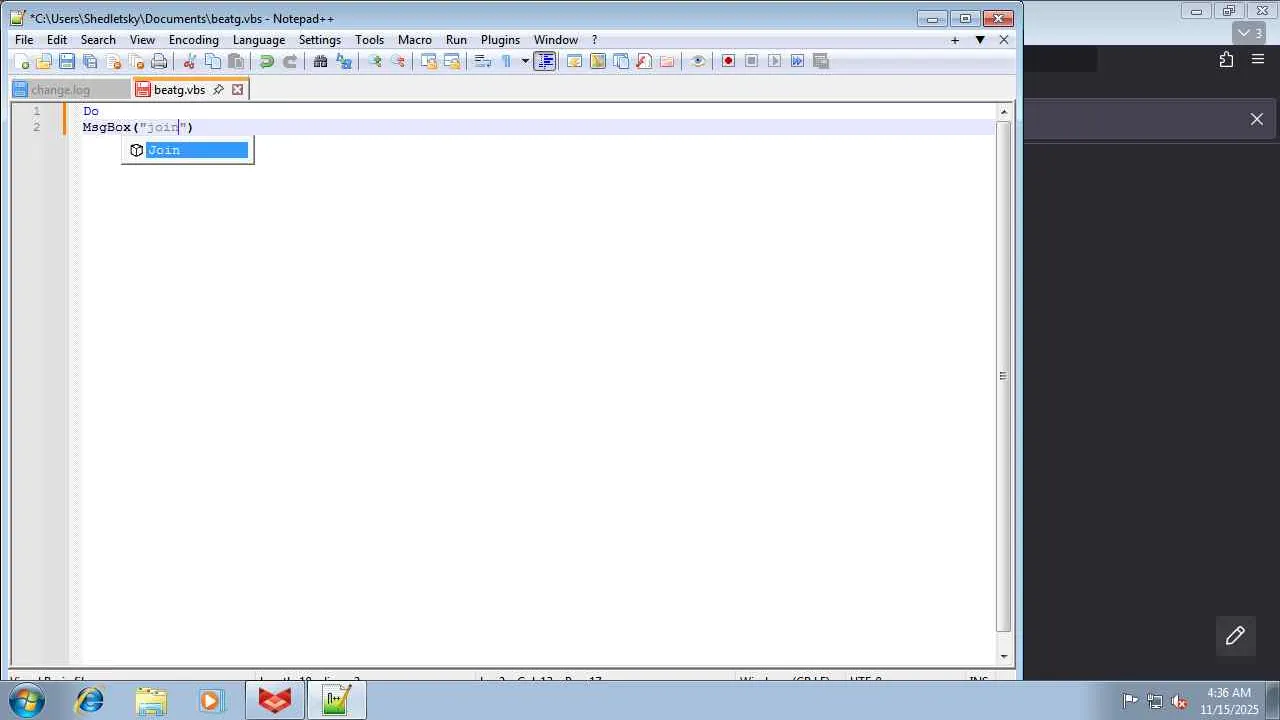Open the Search menu
Viewport: 1280px width, 720px height.
coord(98,40)
